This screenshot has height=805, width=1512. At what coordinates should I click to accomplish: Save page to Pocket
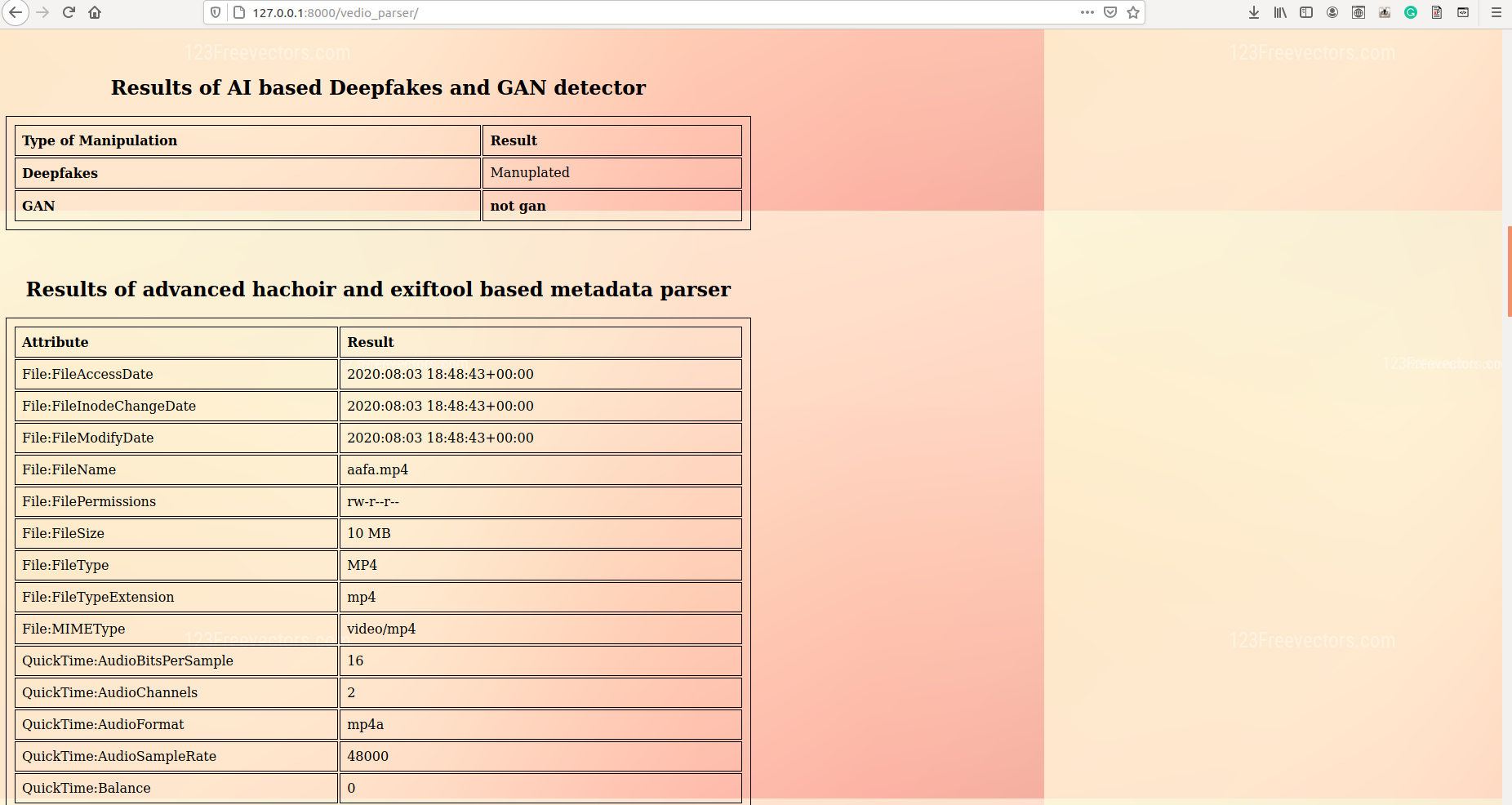click(1110, 12)
